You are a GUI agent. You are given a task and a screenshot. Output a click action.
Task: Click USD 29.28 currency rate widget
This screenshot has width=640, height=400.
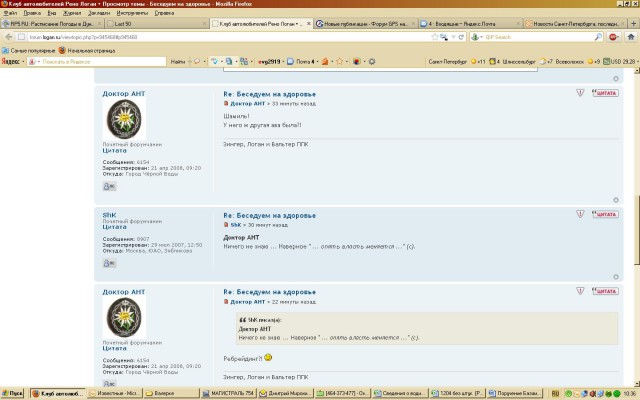(619, 62)
